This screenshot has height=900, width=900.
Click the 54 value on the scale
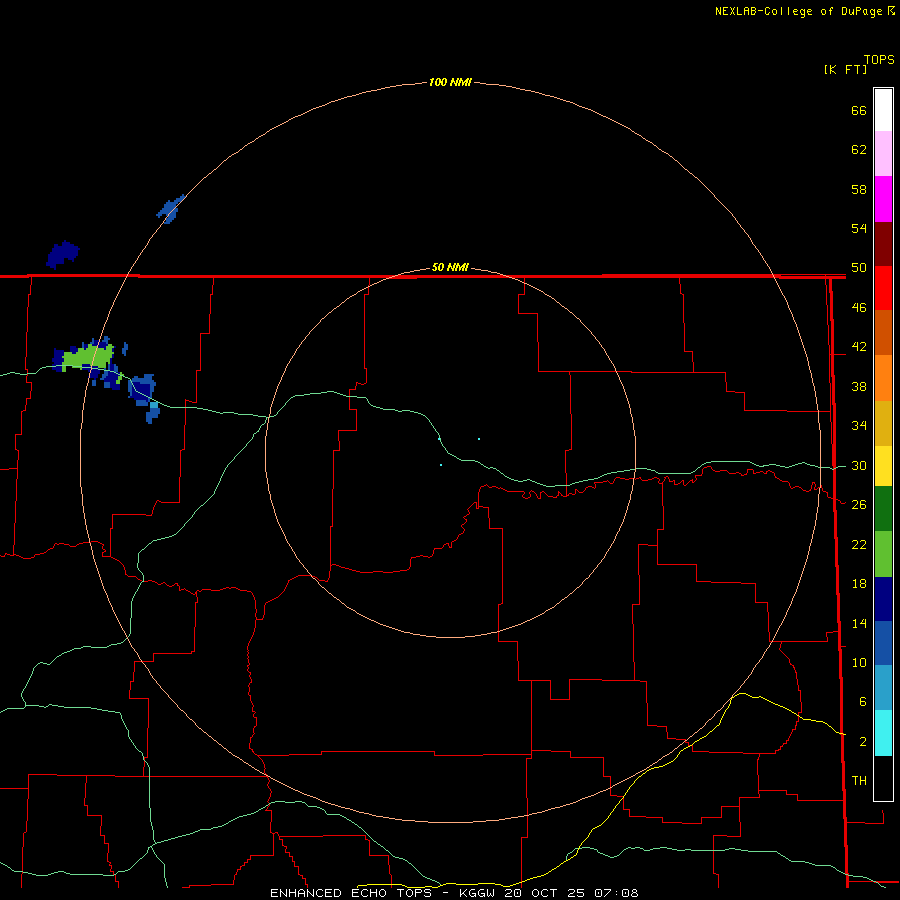859,228
